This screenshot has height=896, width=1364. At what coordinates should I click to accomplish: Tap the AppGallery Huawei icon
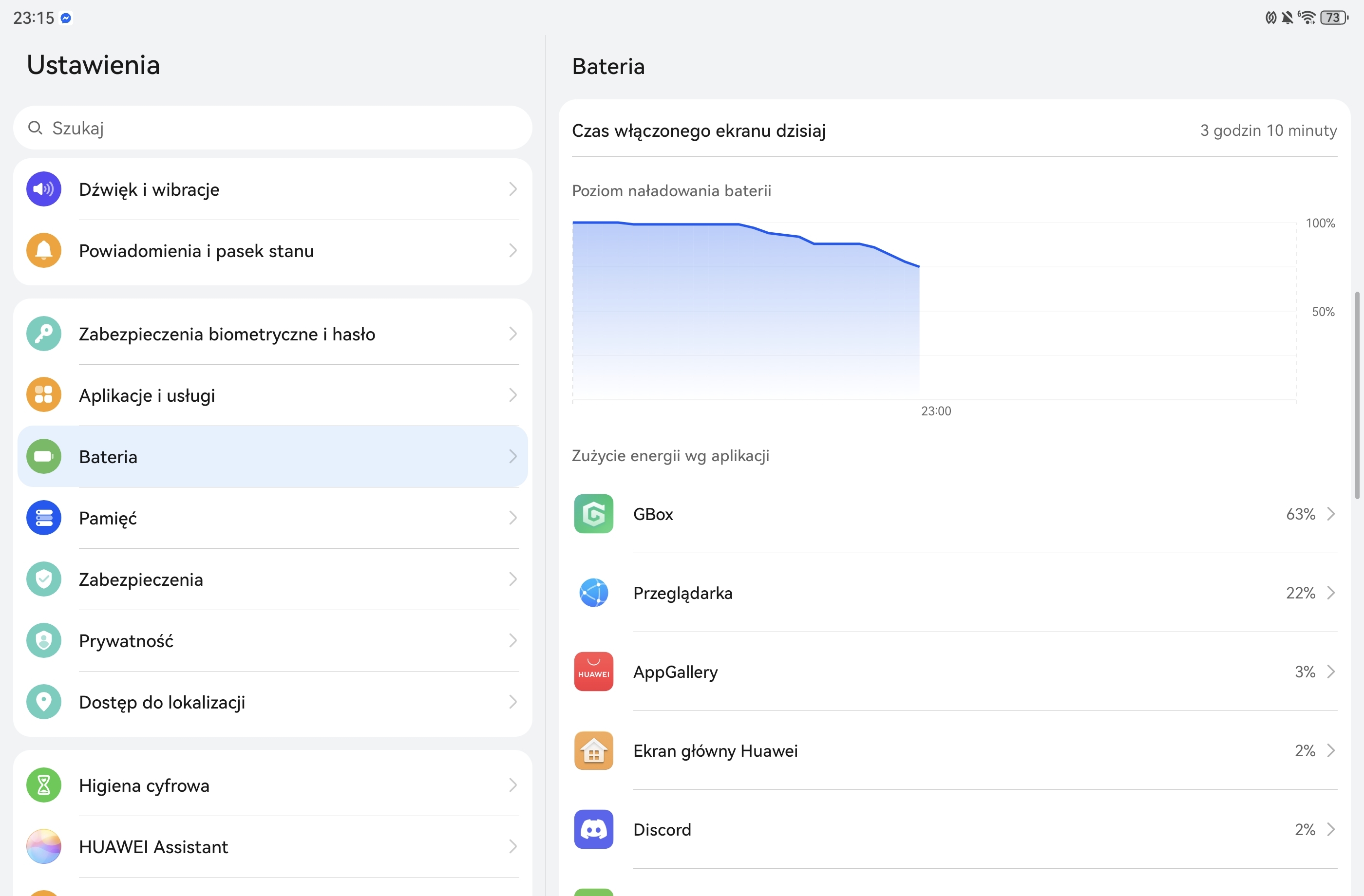click(594, 672)
